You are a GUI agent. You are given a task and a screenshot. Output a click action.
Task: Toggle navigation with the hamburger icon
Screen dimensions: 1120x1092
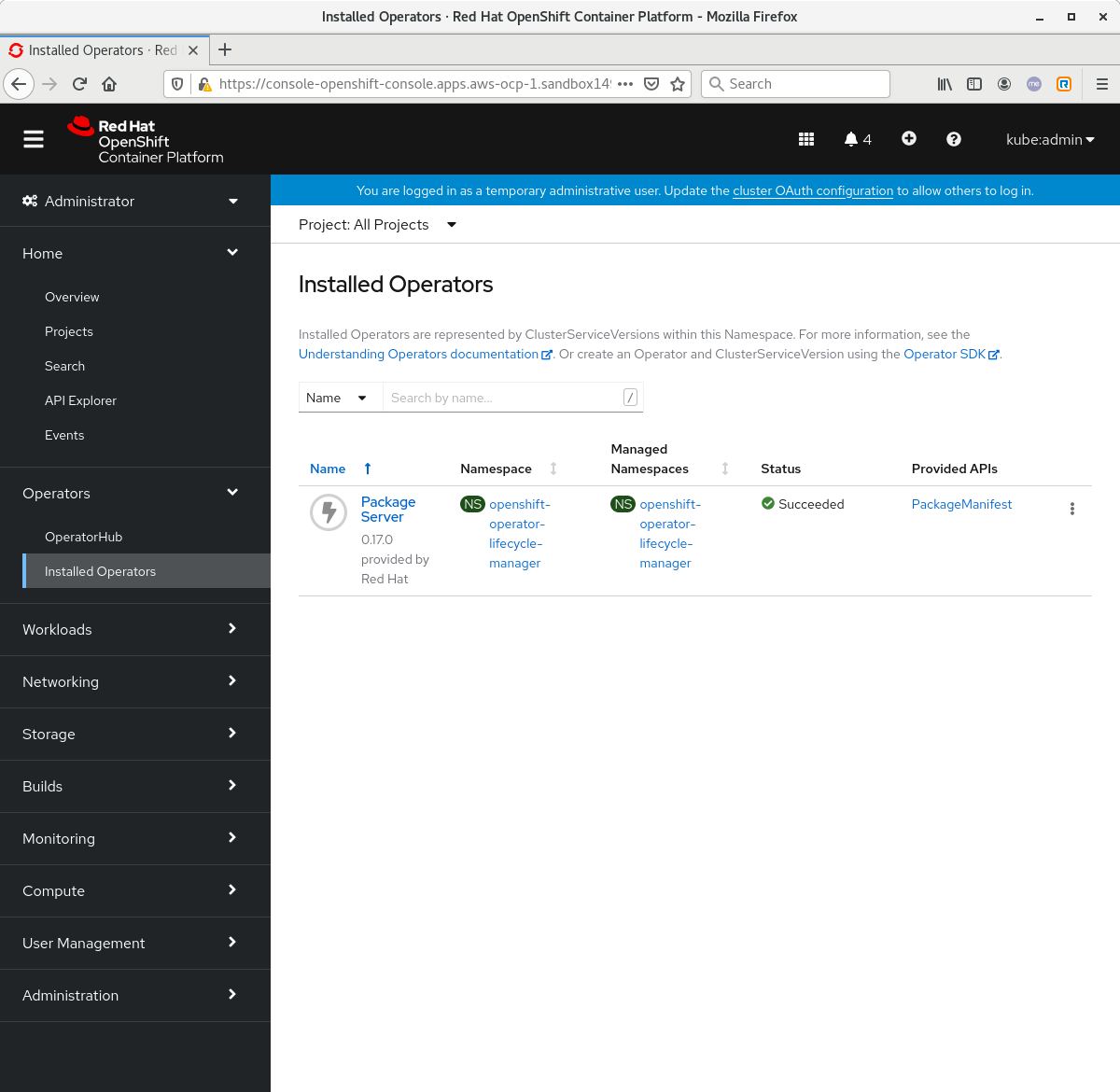tap(33, 138)
